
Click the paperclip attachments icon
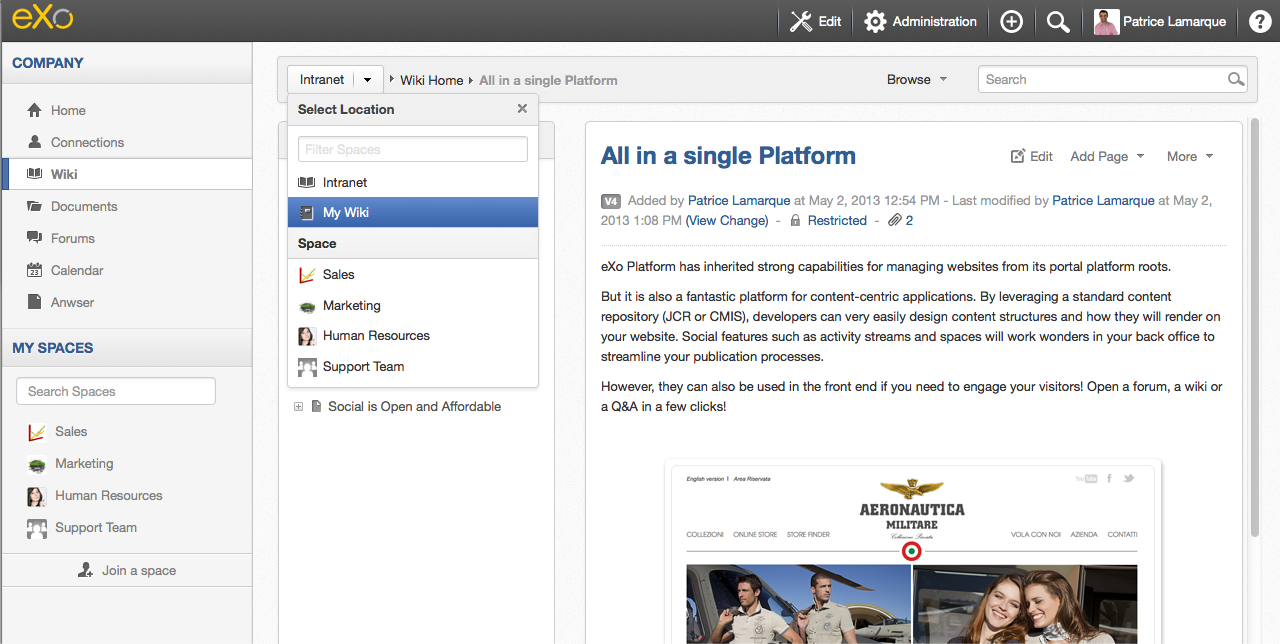tap(895, 220)
